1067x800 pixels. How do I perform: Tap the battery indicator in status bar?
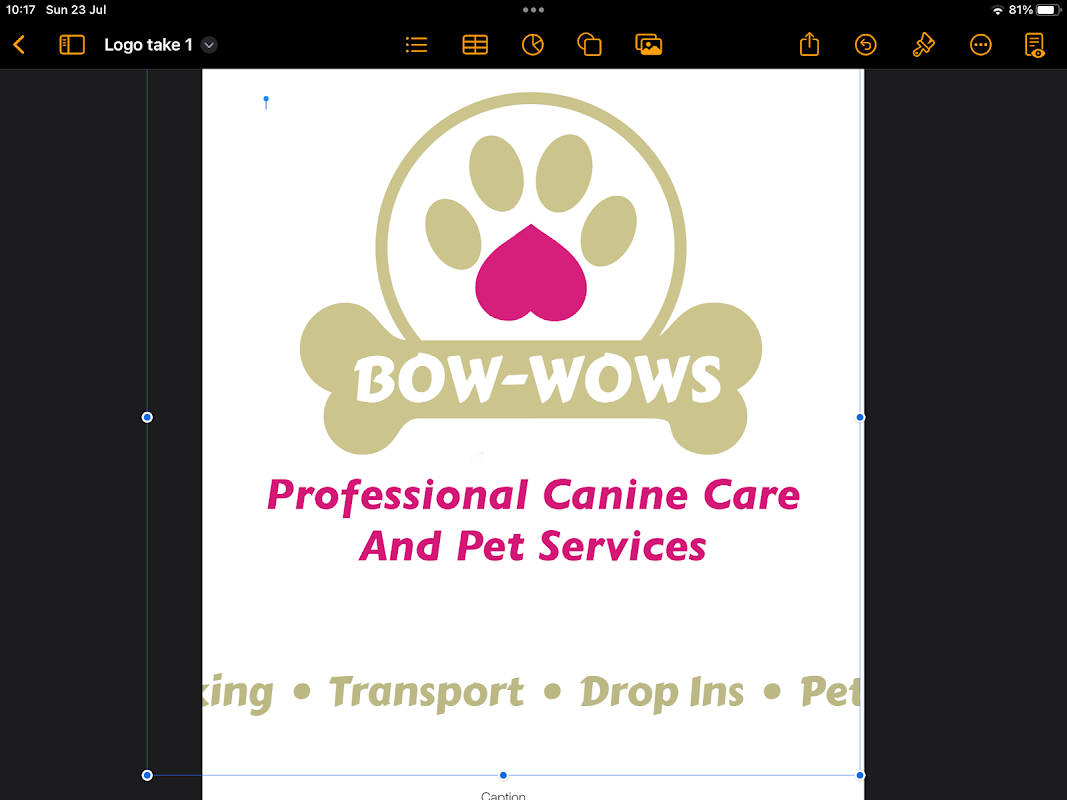click(x=1049, y=10)
